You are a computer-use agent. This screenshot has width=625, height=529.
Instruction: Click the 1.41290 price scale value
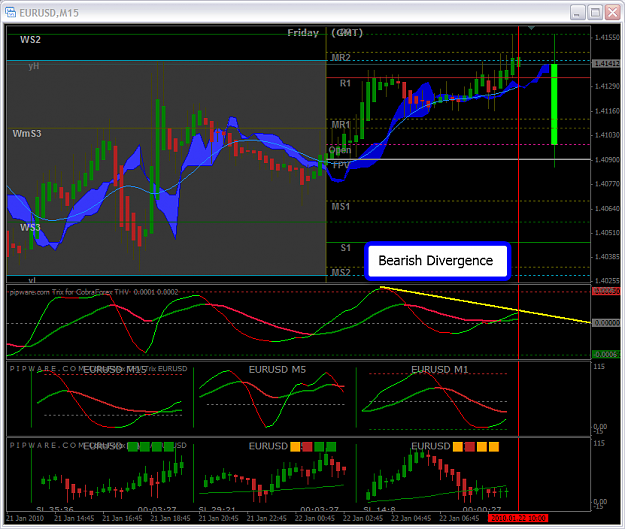[x=607, y=86]
